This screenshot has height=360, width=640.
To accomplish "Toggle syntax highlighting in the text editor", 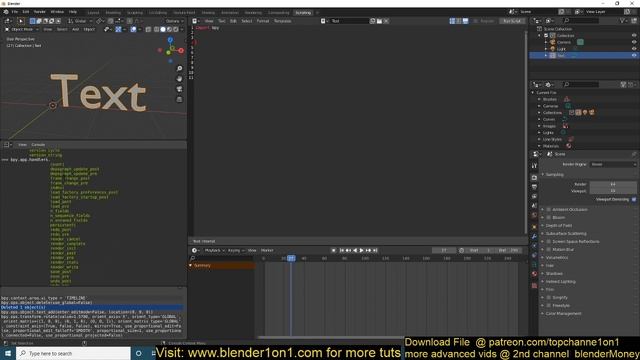I will tap(465, 21).
